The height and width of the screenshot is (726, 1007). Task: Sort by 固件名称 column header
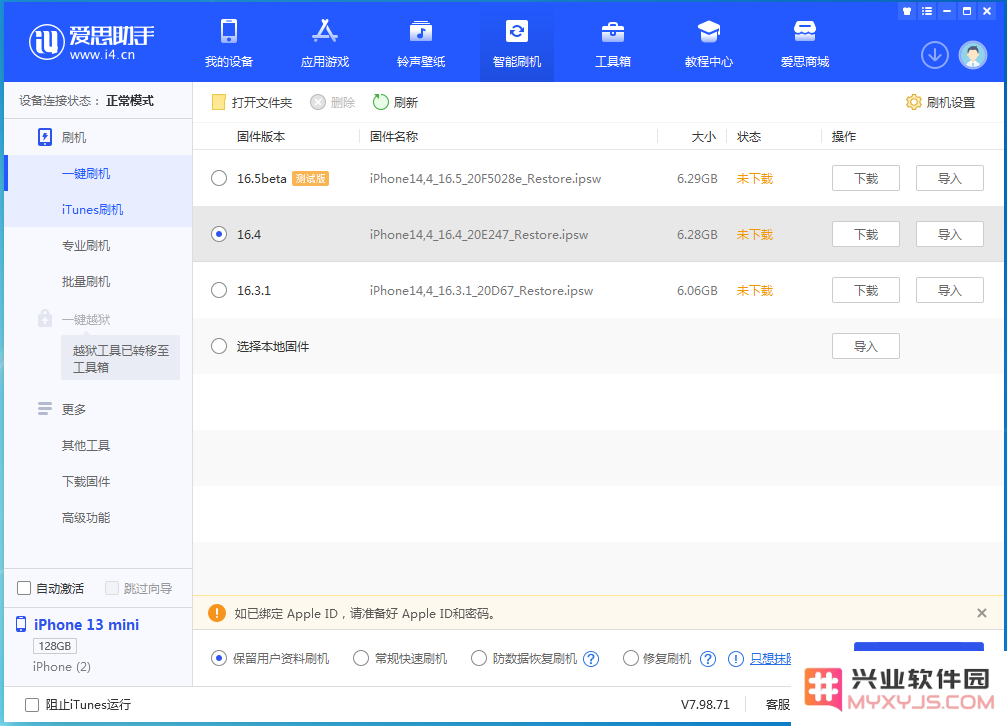coord(394,136)
